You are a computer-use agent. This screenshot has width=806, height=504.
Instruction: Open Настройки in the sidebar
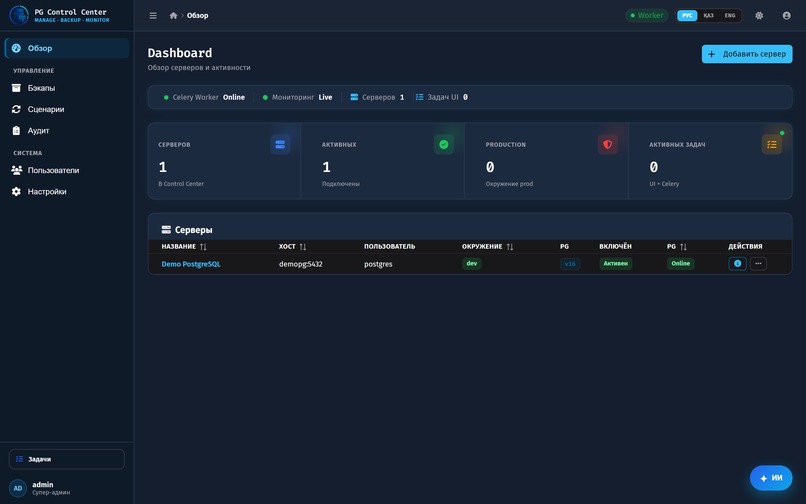[67, 191]
